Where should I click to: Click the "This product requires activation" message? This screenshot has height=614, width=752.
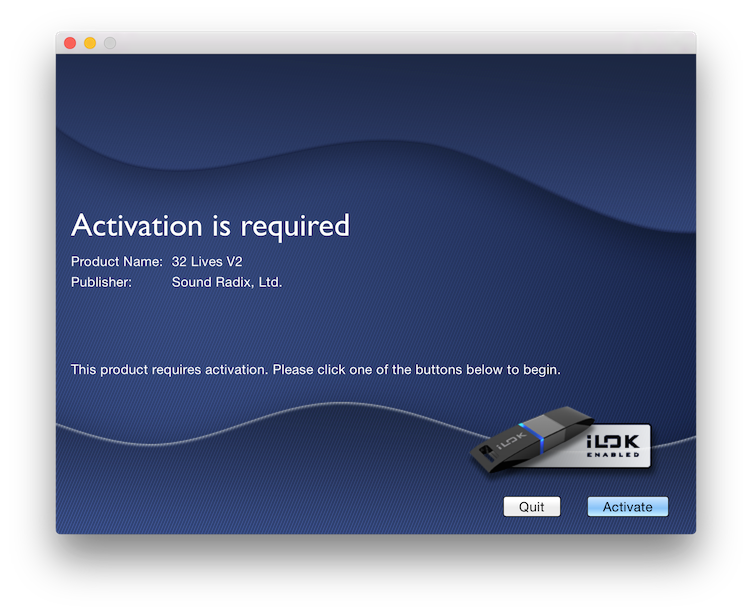316,370
